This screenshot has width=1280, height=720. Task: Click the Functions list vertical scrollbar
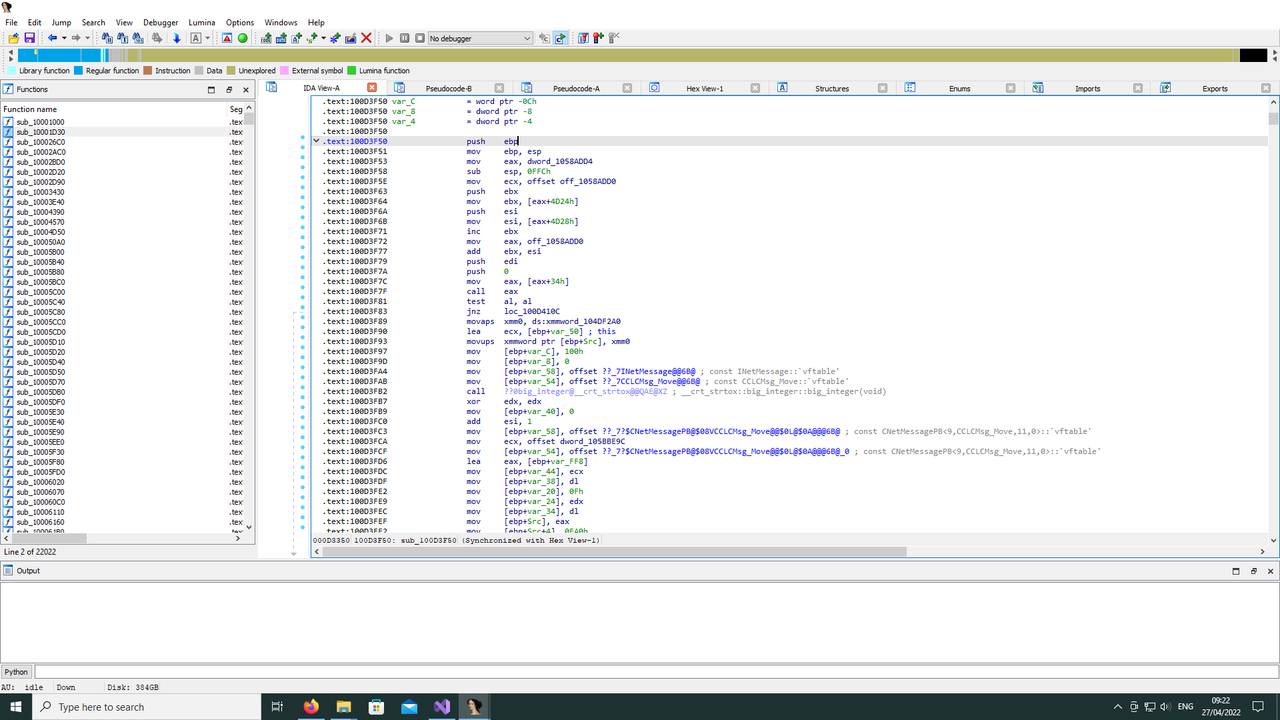click(x=249, y=320)
